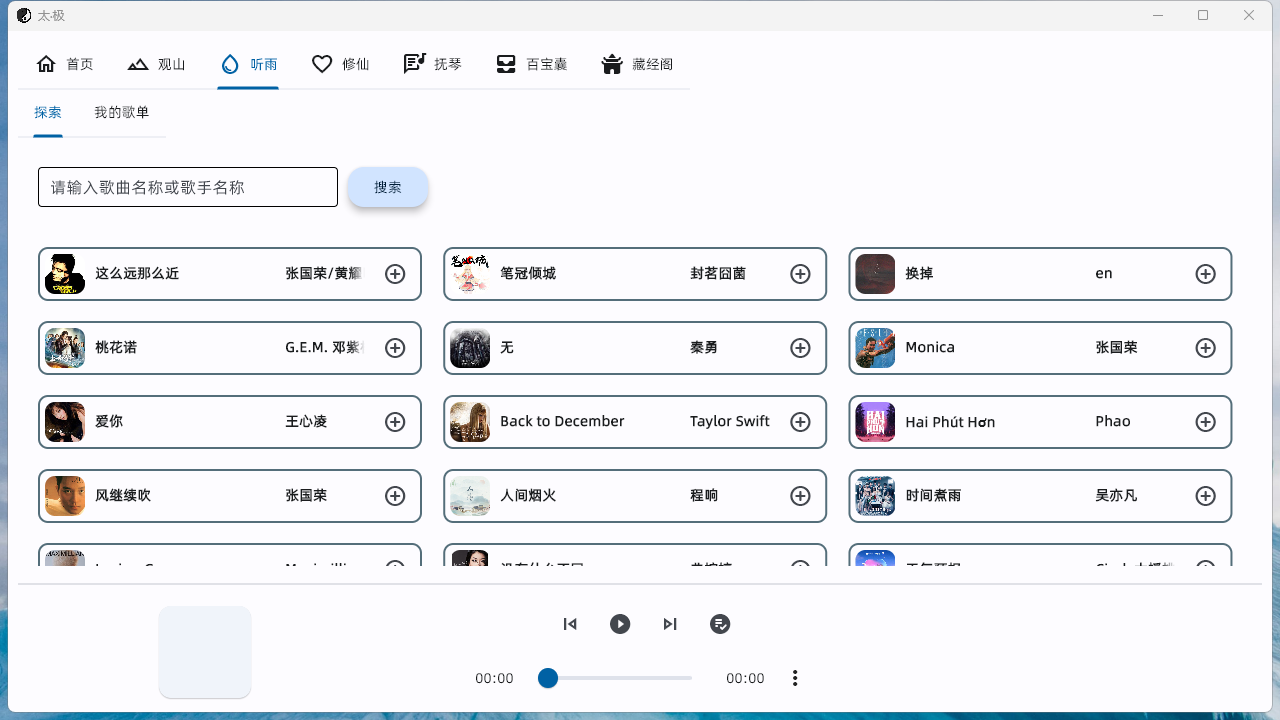Click artist name 王心凌

coord(306,421)
